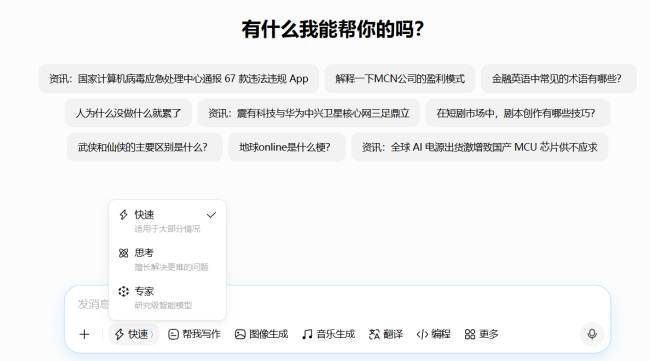This screenshot has height=361, width=650.
Task: Select 思考 thinking mode
Action: tap(167, 259)
